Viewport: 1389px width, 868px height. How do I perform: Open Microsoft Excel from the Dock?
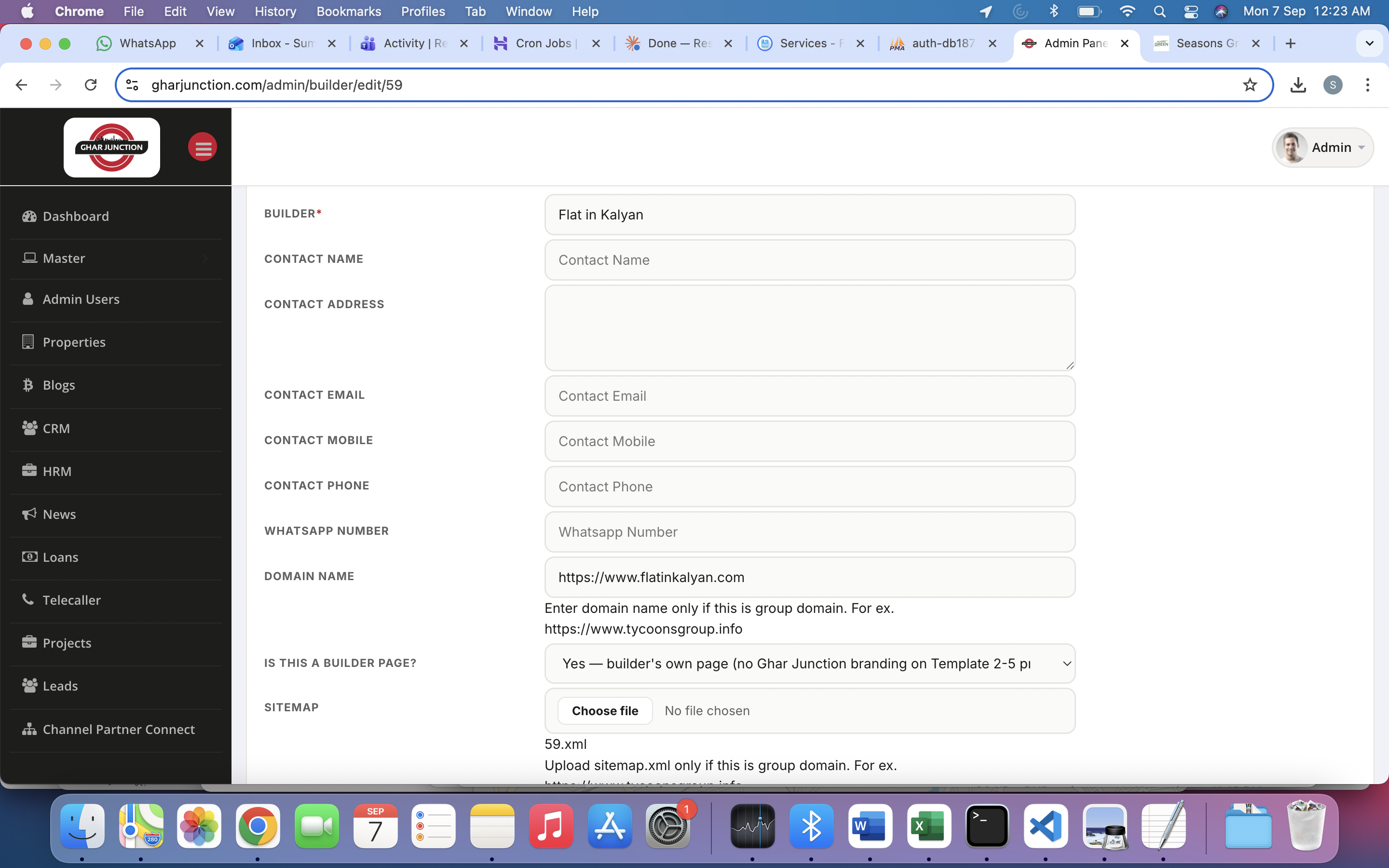coord(928,826)
